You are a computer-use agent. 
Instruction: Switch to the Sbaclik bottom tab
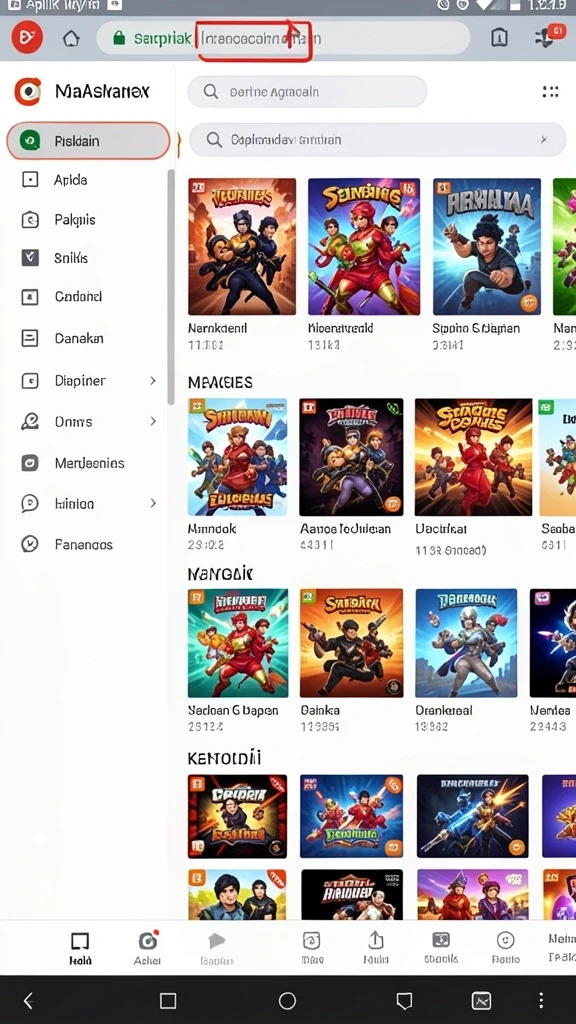(441, 948)
